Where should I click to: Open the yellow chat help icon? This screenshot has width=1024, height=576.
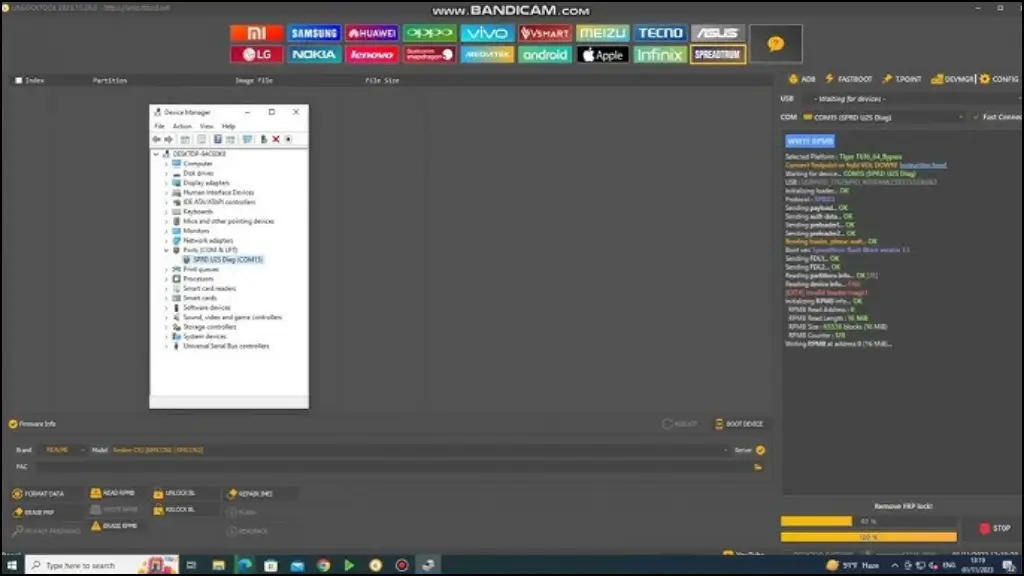776,44
